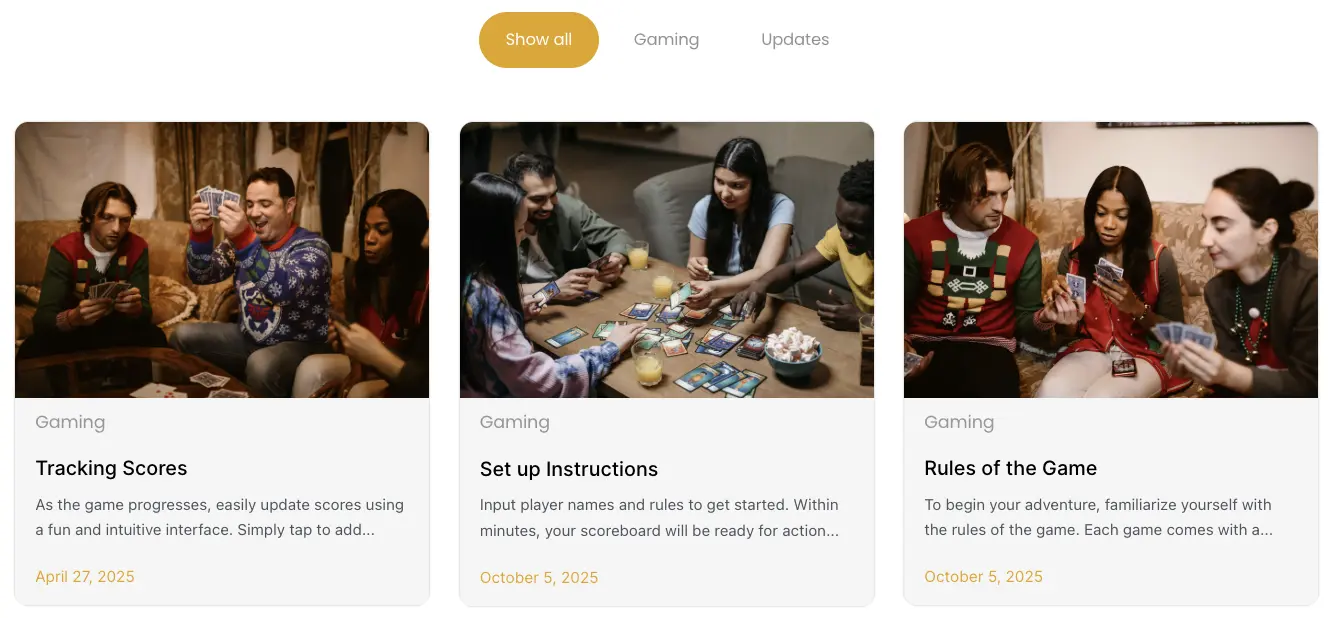
Task: Click the Tracking Scores excerpt text
Action: pos(219,517)
